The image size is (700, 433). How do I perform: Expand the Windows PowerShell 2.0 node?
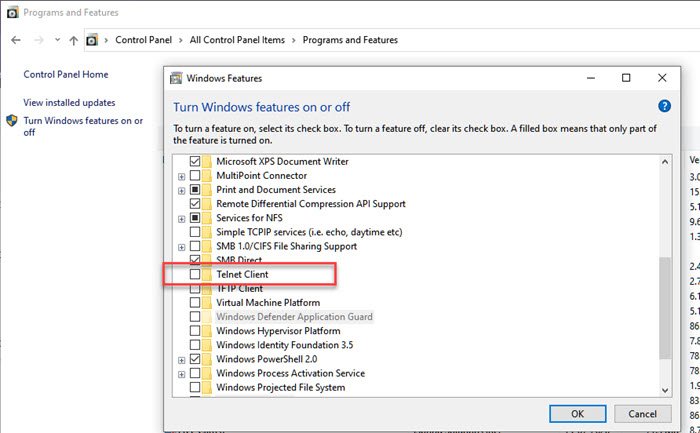coord(181,359)
